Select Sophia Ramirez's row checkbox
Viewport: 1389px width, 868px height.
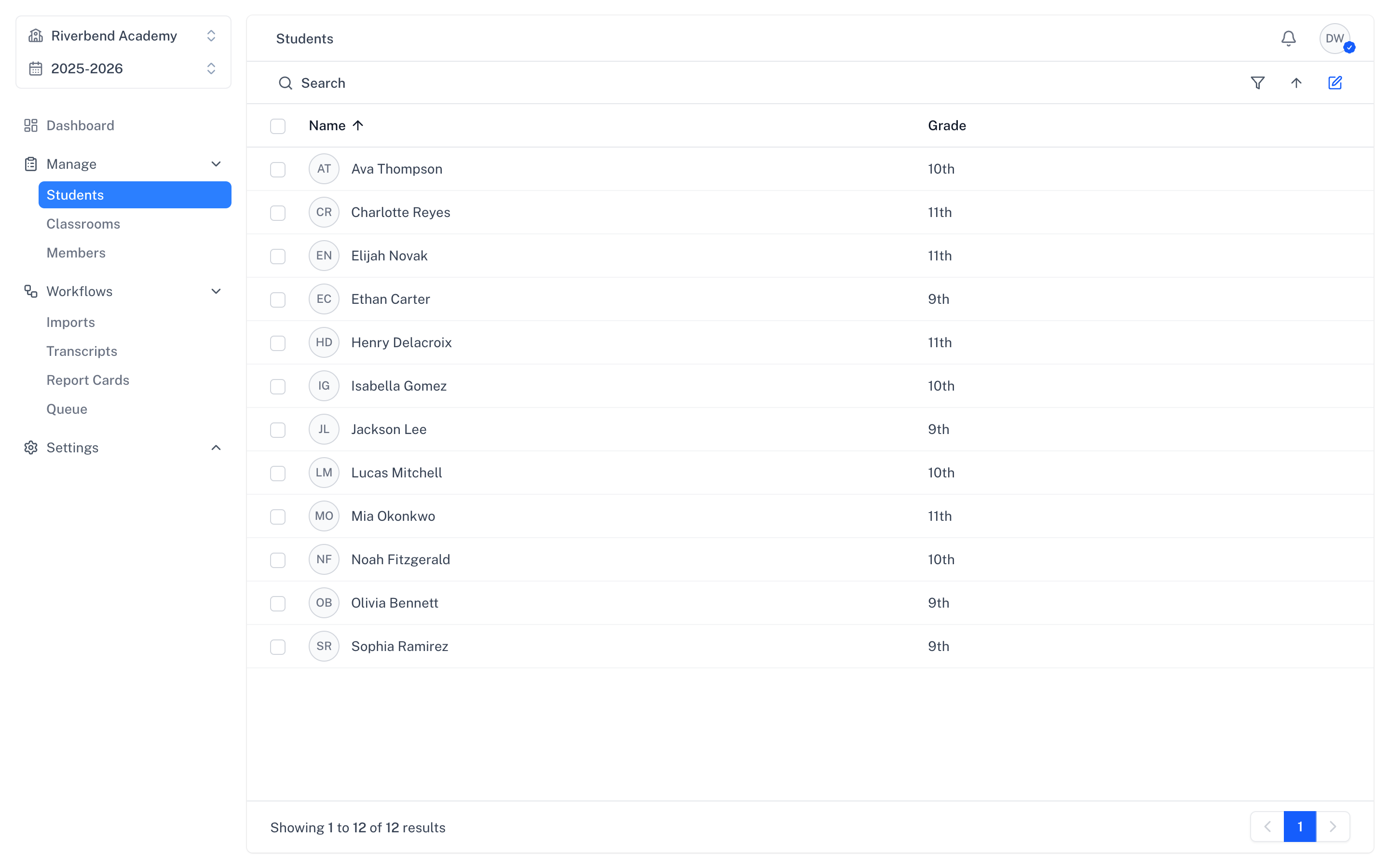pyautogui.click(x=278, y=646)
